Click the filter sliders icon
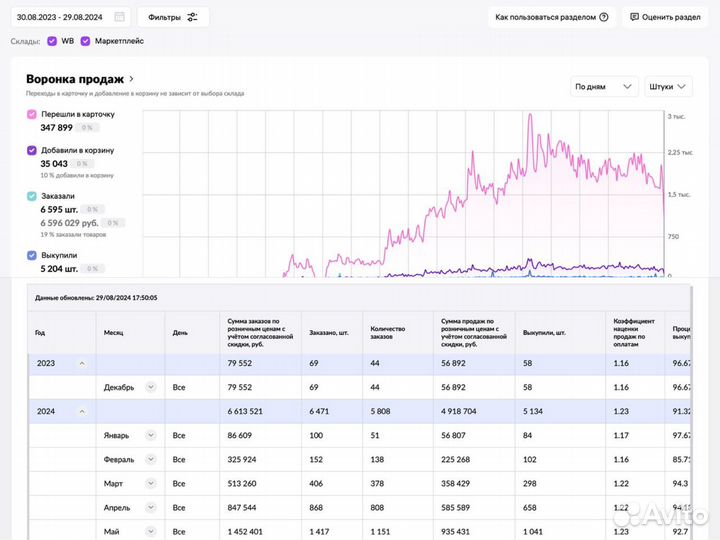720x540 pixels. click(x=192, y=17)
